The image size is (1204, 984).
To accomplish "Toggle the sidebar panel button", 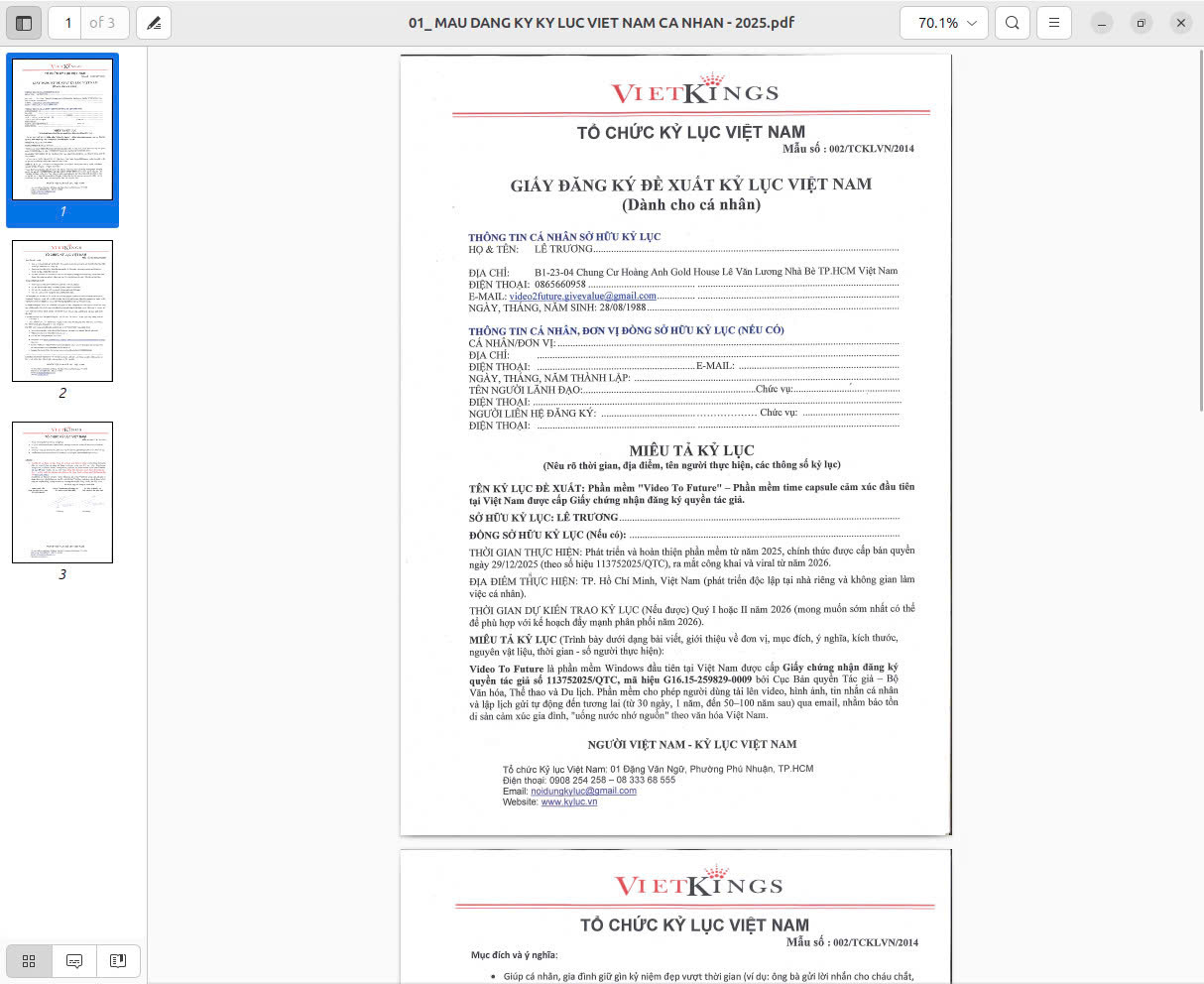I will pyautogui.click(x=24, y=23).
